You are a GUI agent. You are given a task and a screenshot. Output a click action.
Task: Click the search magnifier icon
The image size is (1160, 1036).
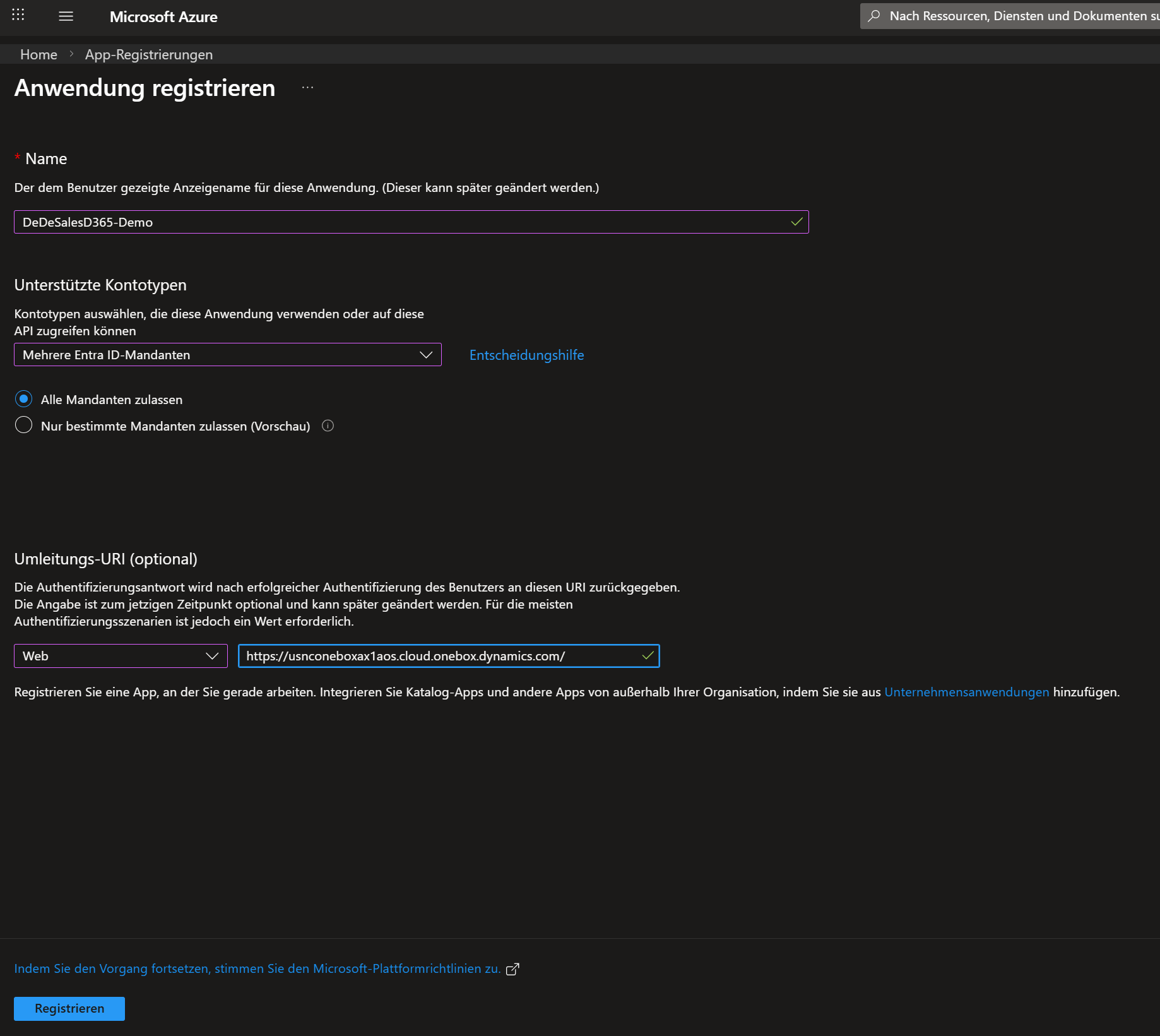click(874, 16)
